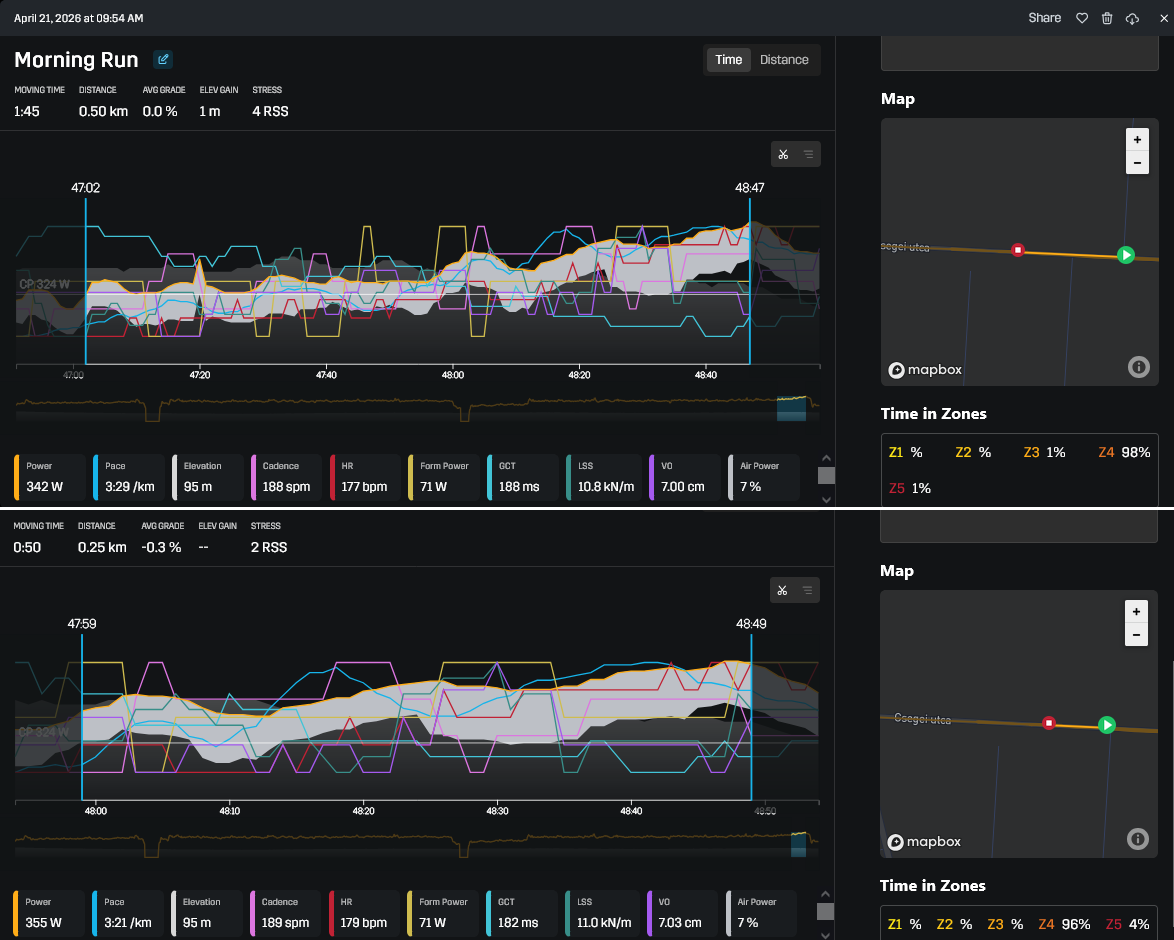Image resolution: width=1174 pixels, height=940 pixels.
Task: Switch the chart axis to the Distance tab
Action: [784, 60]
